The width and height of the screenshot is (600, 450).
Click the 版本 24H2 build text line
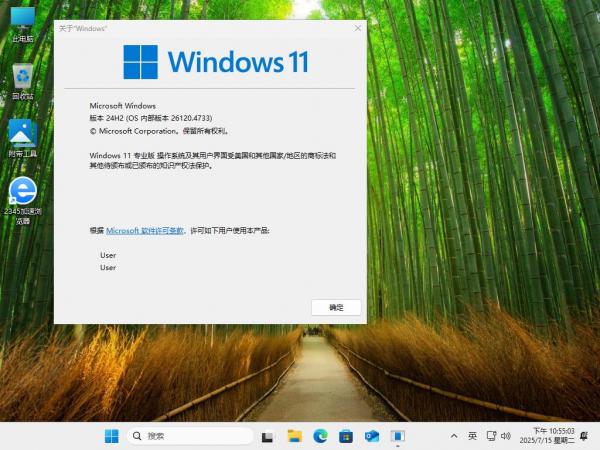click(151, 118)
